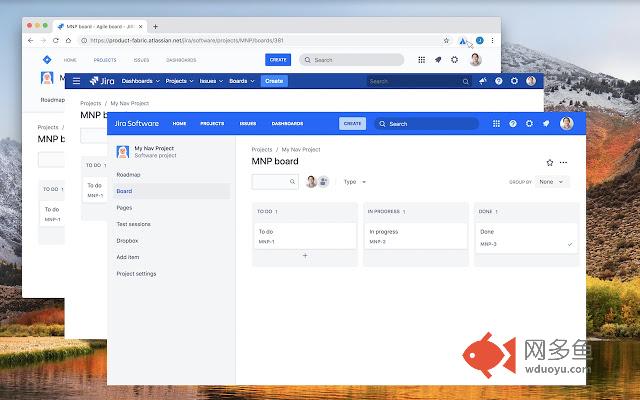
Task: Click the profile avatar in middle Jira window
Action: [531, 81]
